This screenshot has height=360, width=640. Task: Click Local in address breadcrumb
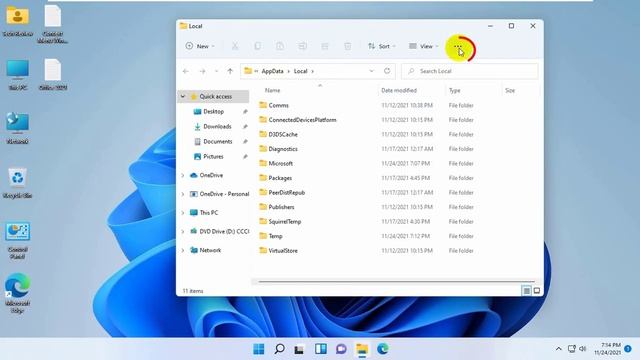pos(300,71)
